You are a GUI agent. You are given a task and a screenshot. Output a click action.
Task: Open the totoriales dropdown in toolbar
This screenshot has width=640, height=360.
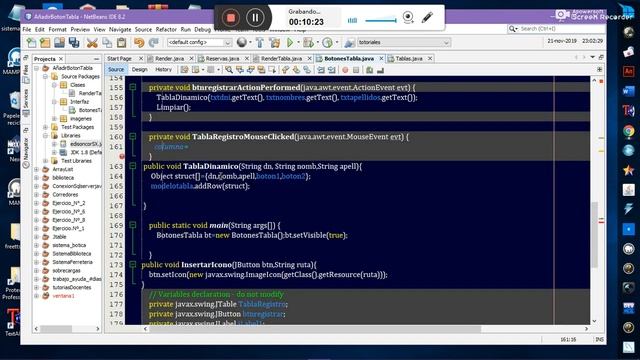(404, 42)
